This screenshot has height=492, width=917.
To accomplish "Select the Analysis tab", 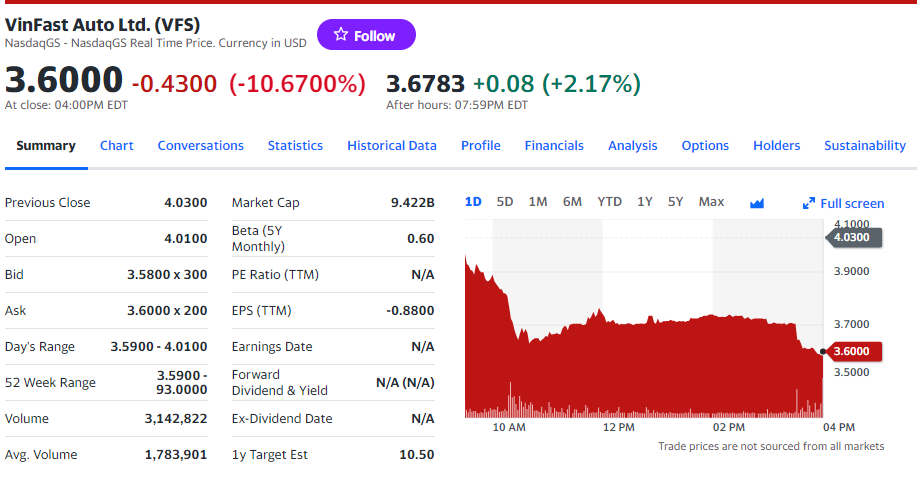I will point(633,145).
